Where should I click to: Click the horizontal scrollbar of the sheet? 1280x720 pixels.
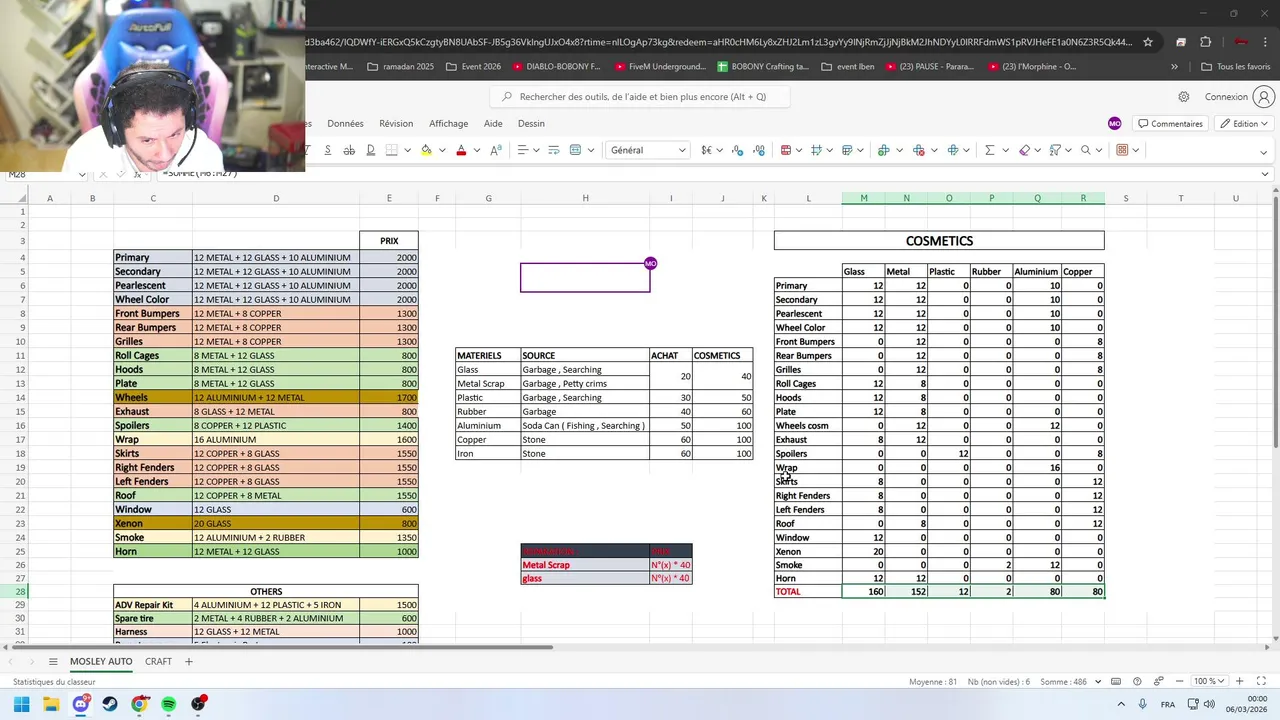[x=282, y=647]
